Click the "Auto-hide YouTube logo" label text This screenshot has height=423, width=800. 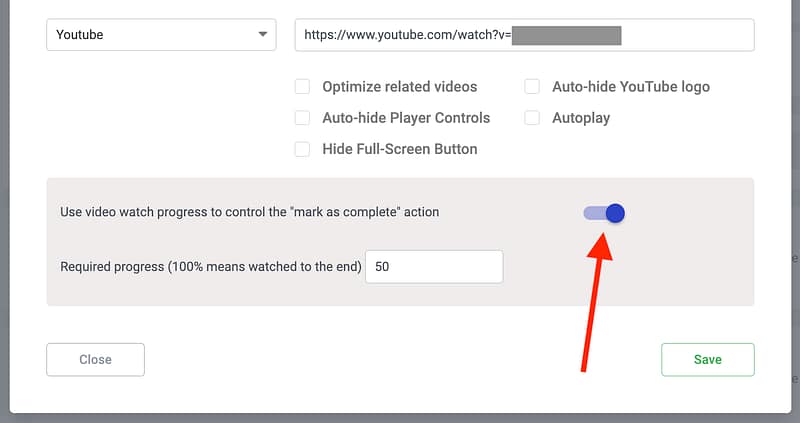(630, 87)
